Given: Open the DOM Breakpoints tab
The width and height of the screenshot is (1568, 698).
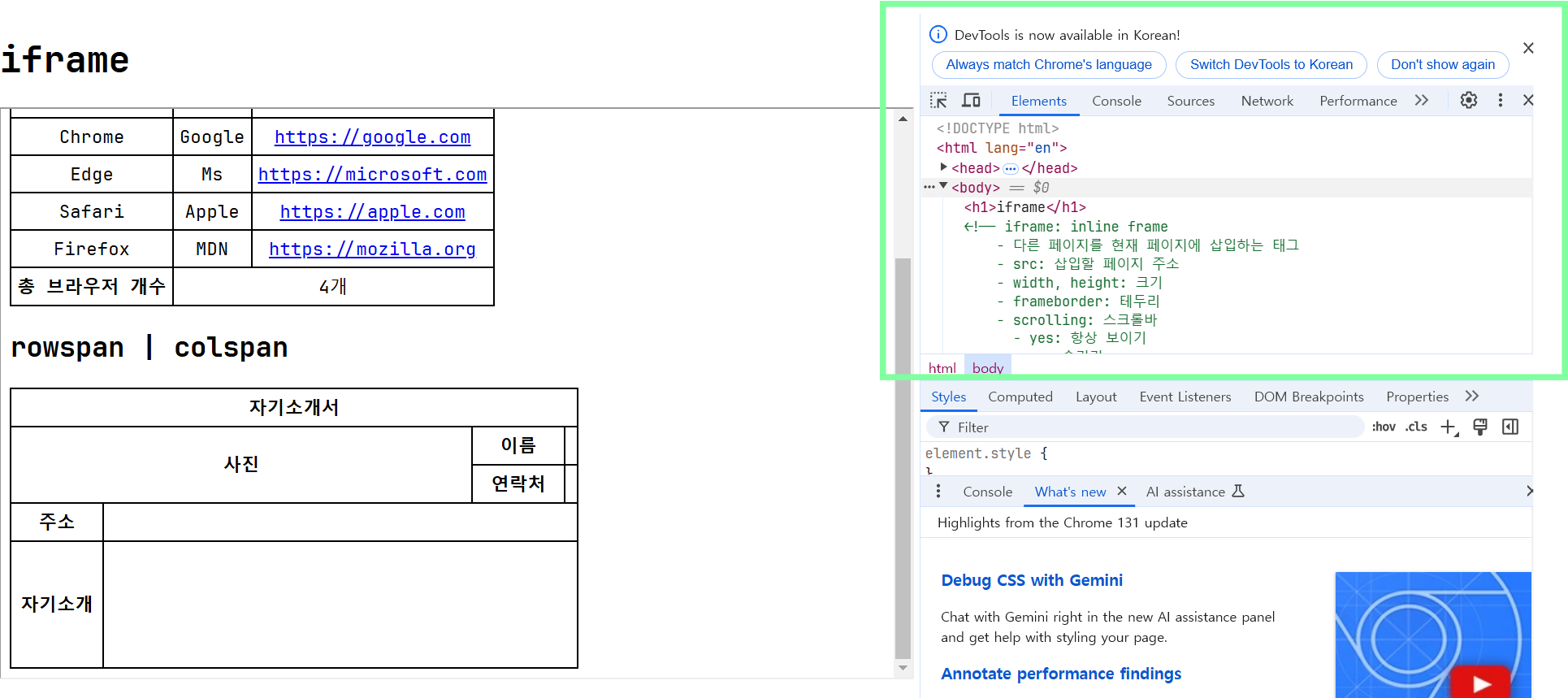Looking at the screenshot, I should tap(1309, 397).
